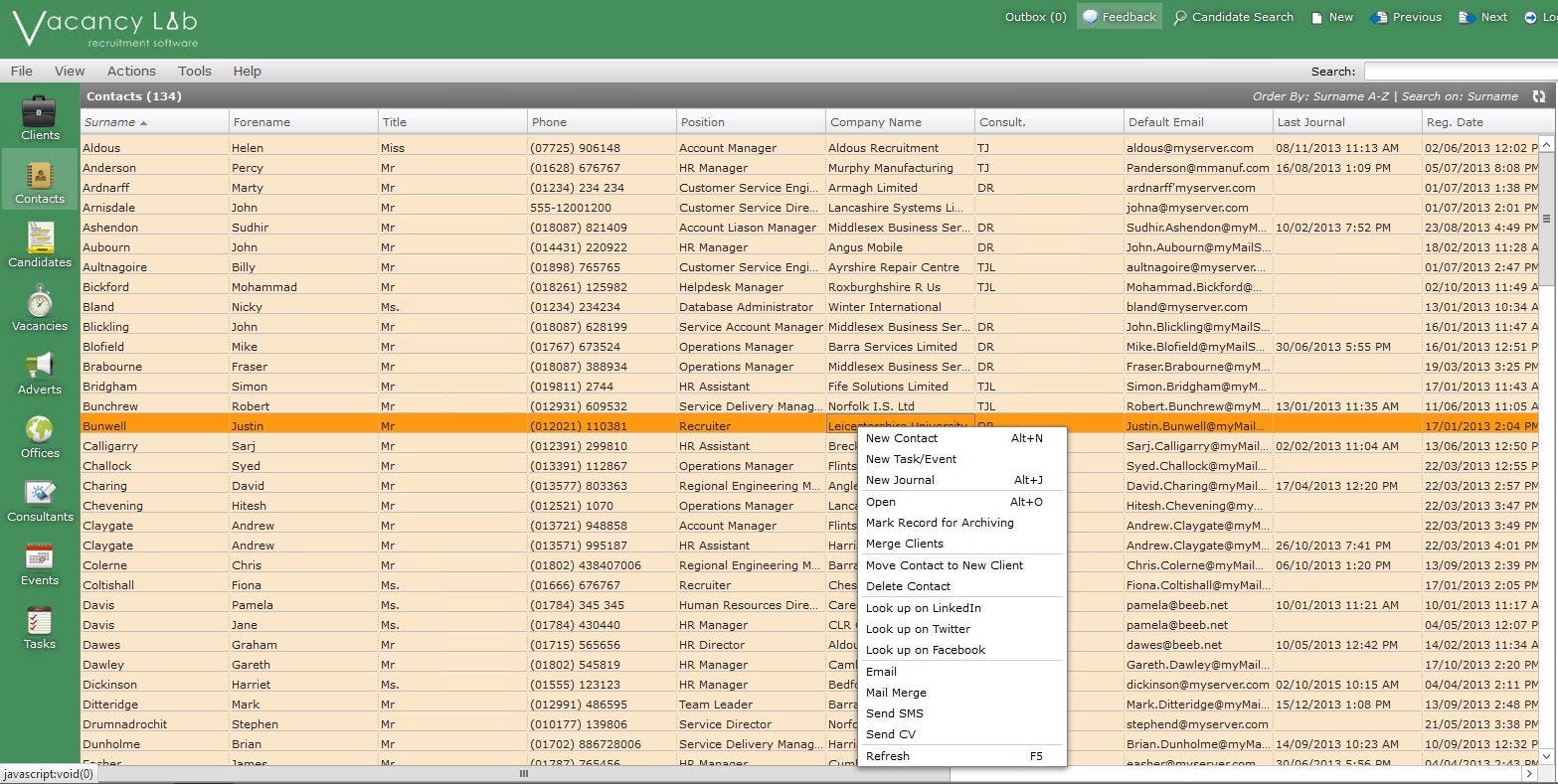1558x784 pixels.
Task: Click the Feedback toolbar icon
Action: click(1119, 16)
